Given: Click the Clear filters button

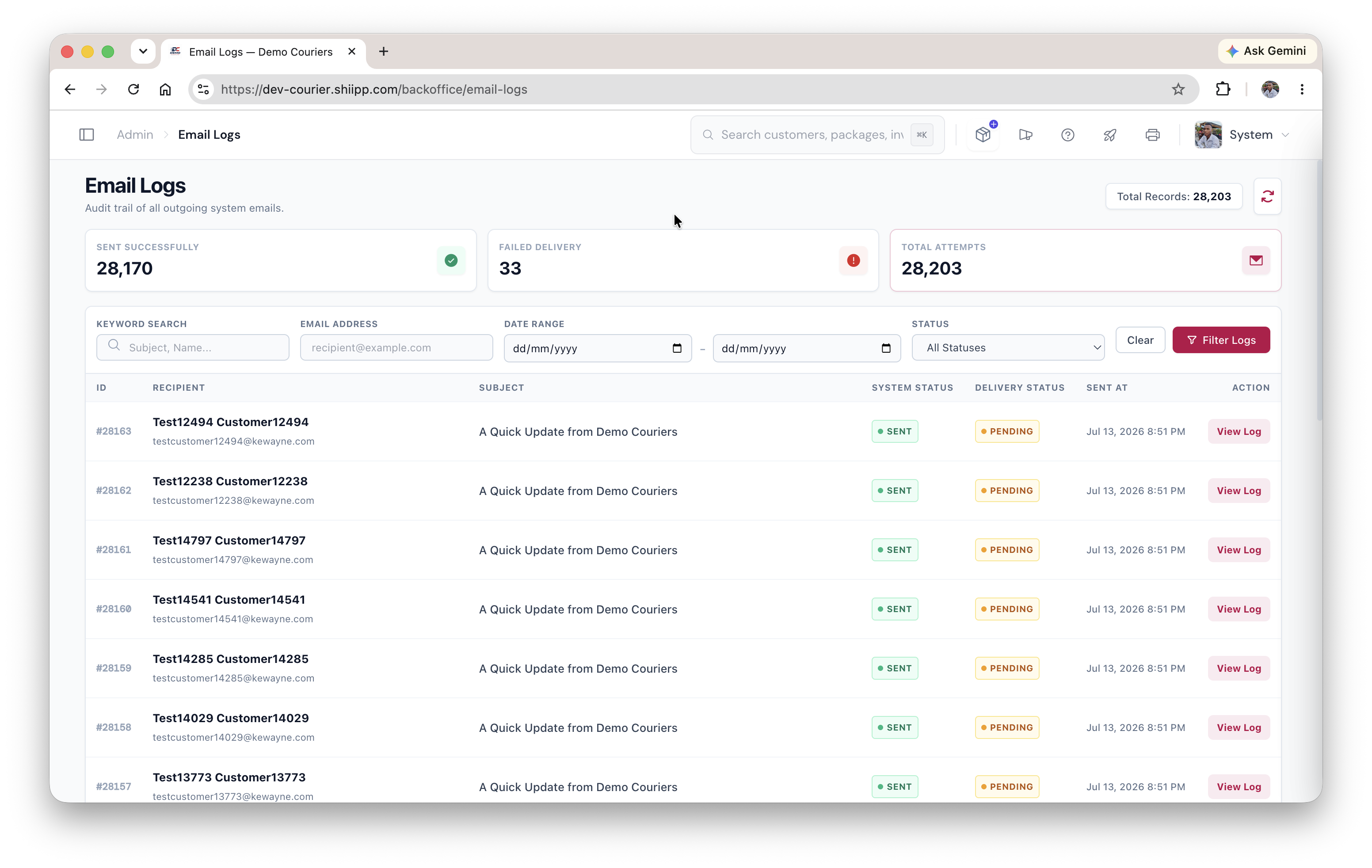Looking at the screenshot, I should click(1140, 340).
